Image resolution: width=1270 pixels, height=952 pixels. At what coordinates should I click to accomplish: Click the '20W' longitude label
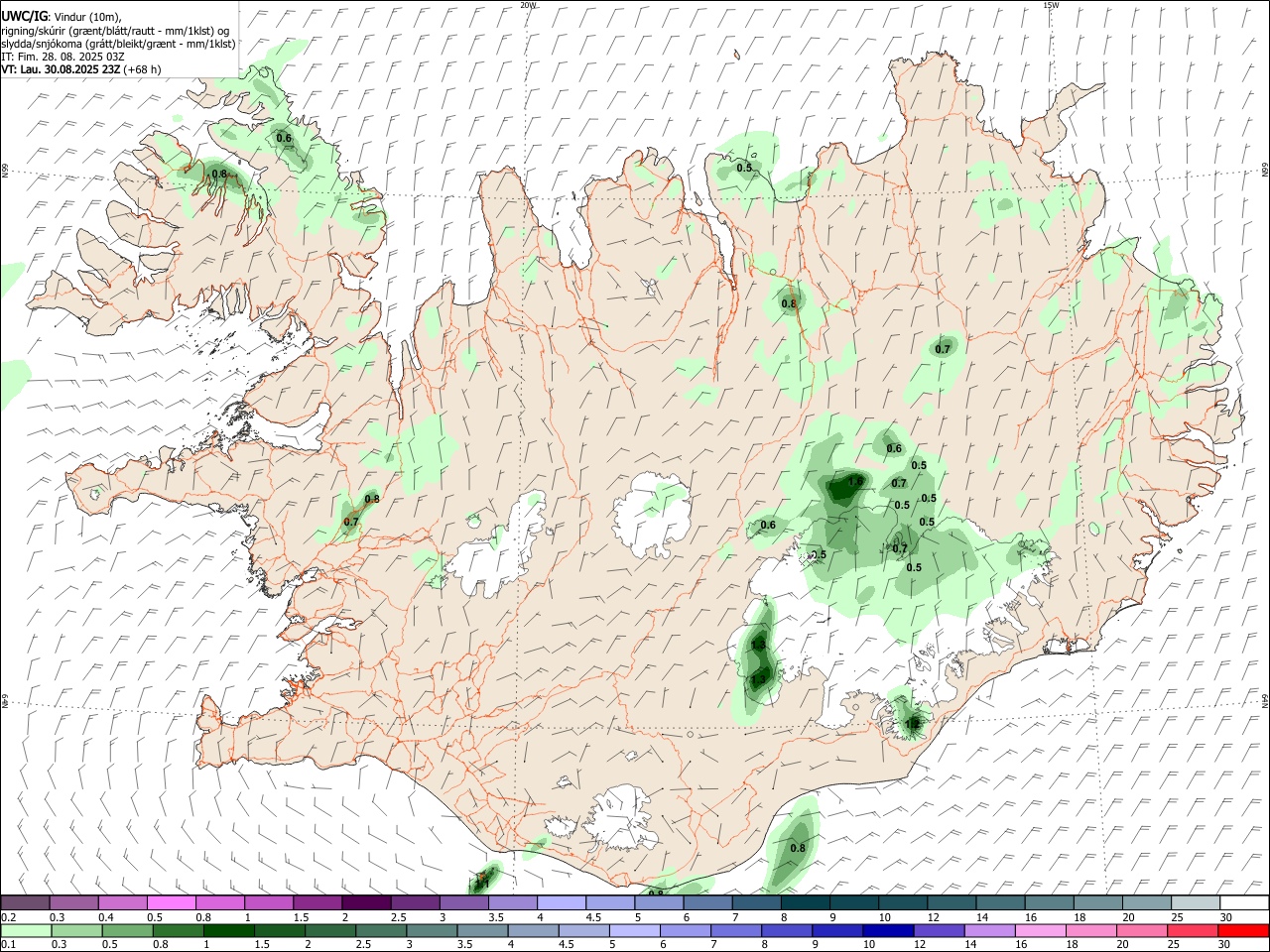pyautogui.click(x=528, y=5)
